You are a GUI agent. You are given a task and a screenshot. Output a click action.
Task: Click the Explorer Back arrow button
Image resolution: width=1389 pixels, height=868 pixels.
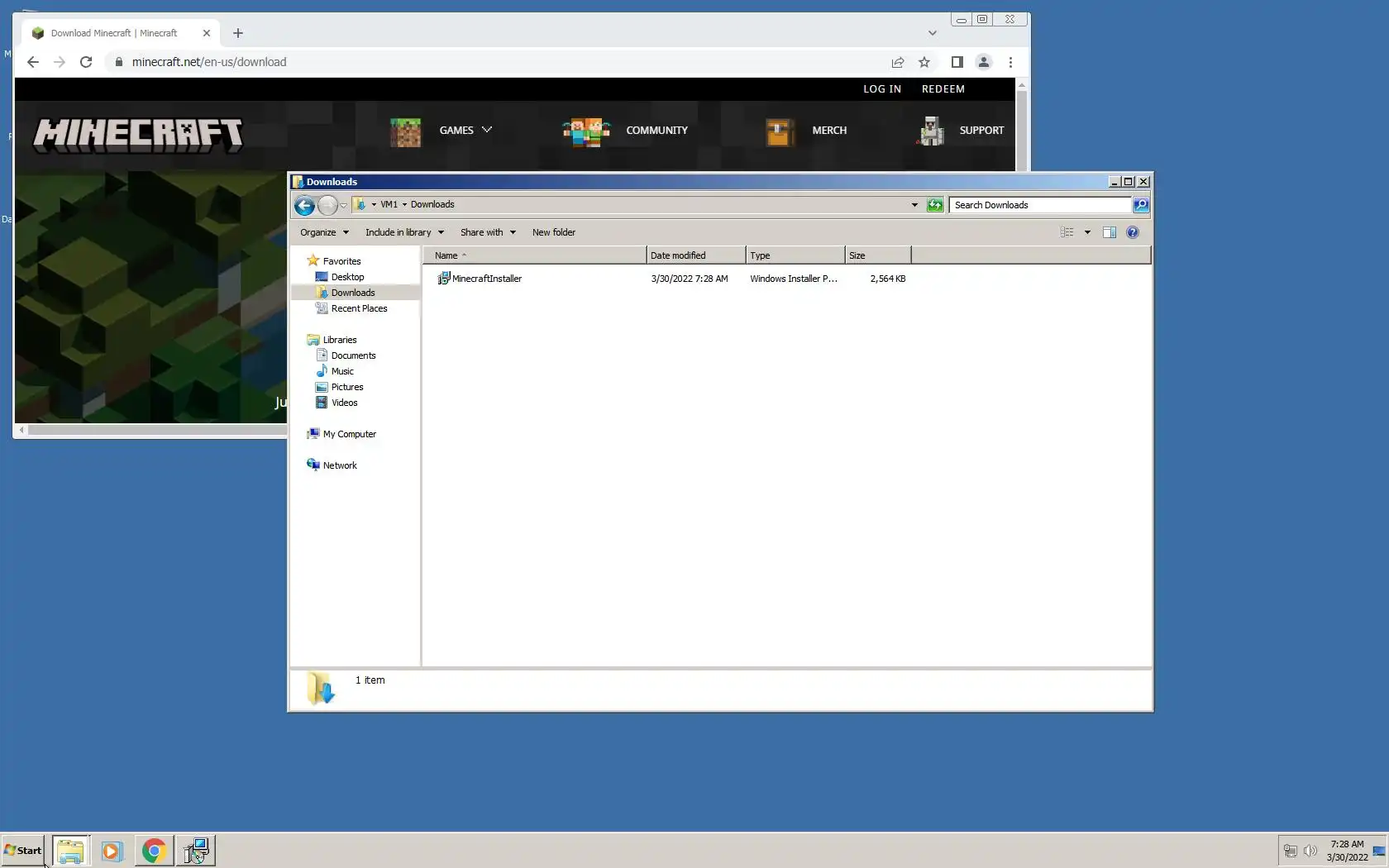(304, 205)
